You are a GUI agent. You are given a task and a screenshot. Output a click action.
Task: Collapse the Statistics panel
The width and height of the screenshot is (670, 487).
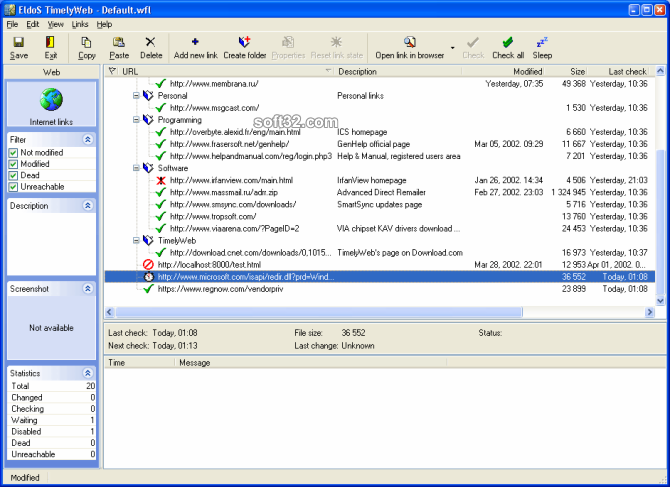pos(88,373)
